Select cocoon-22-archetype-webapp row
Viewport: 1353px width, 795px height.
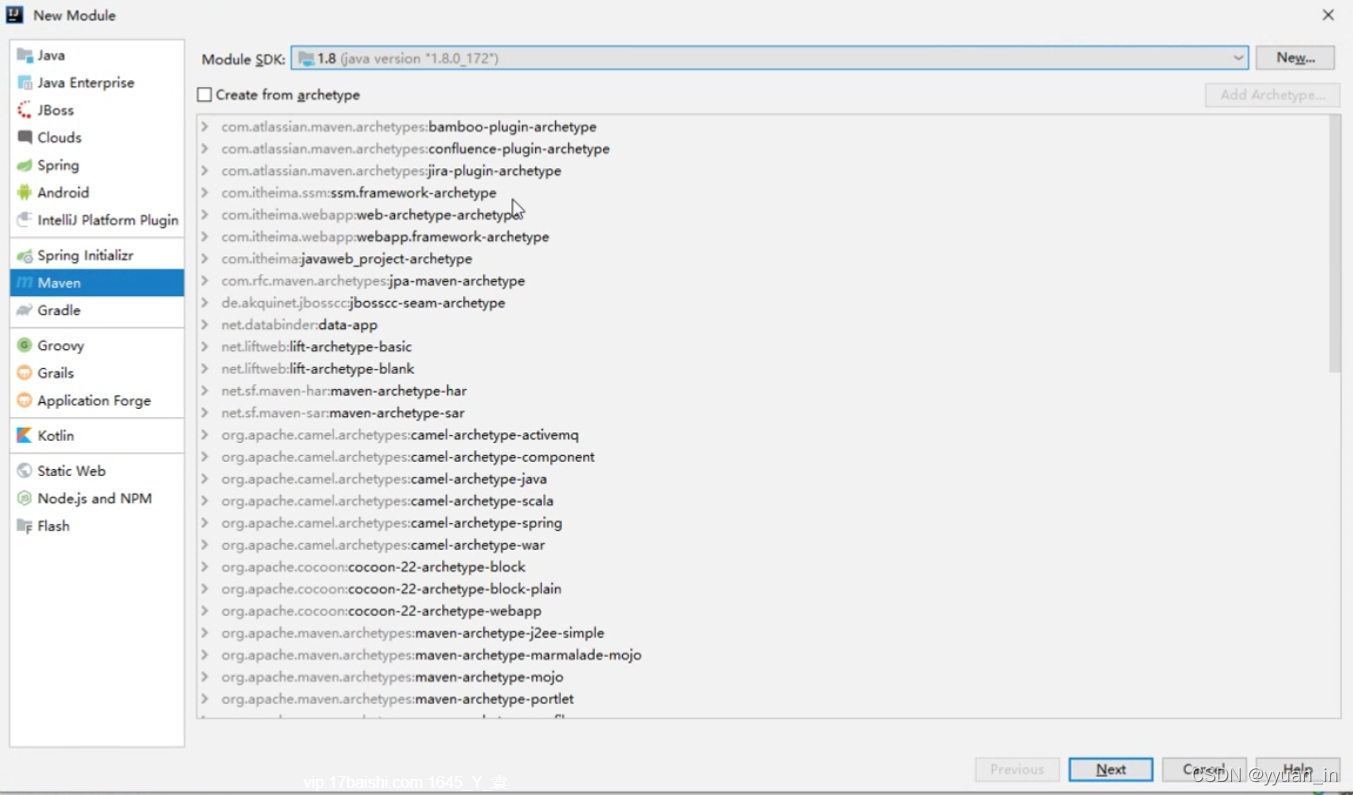click(763, 611)
